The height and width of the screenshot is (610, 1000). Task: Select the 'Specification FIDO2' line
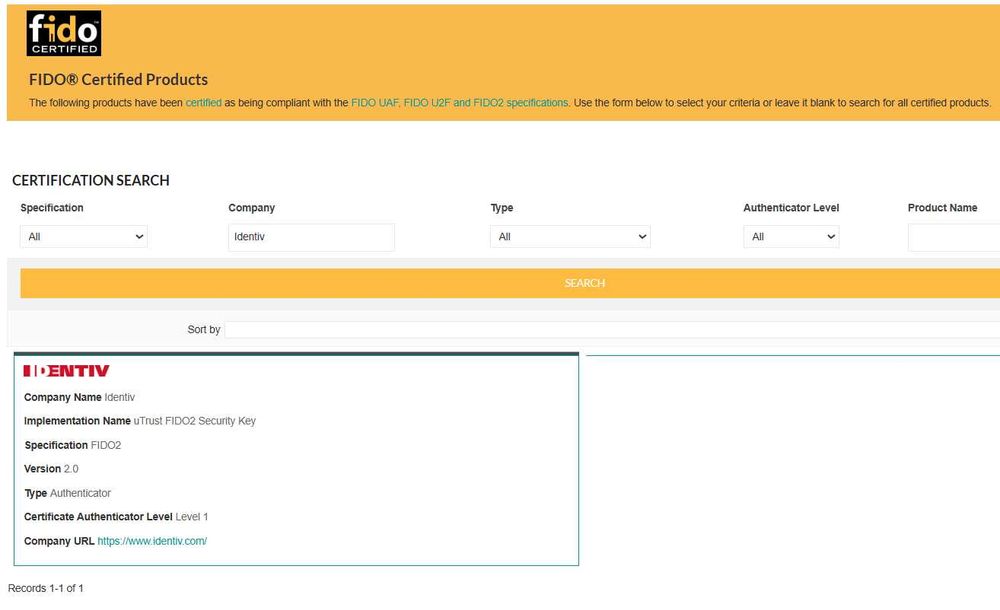[73, 445]
